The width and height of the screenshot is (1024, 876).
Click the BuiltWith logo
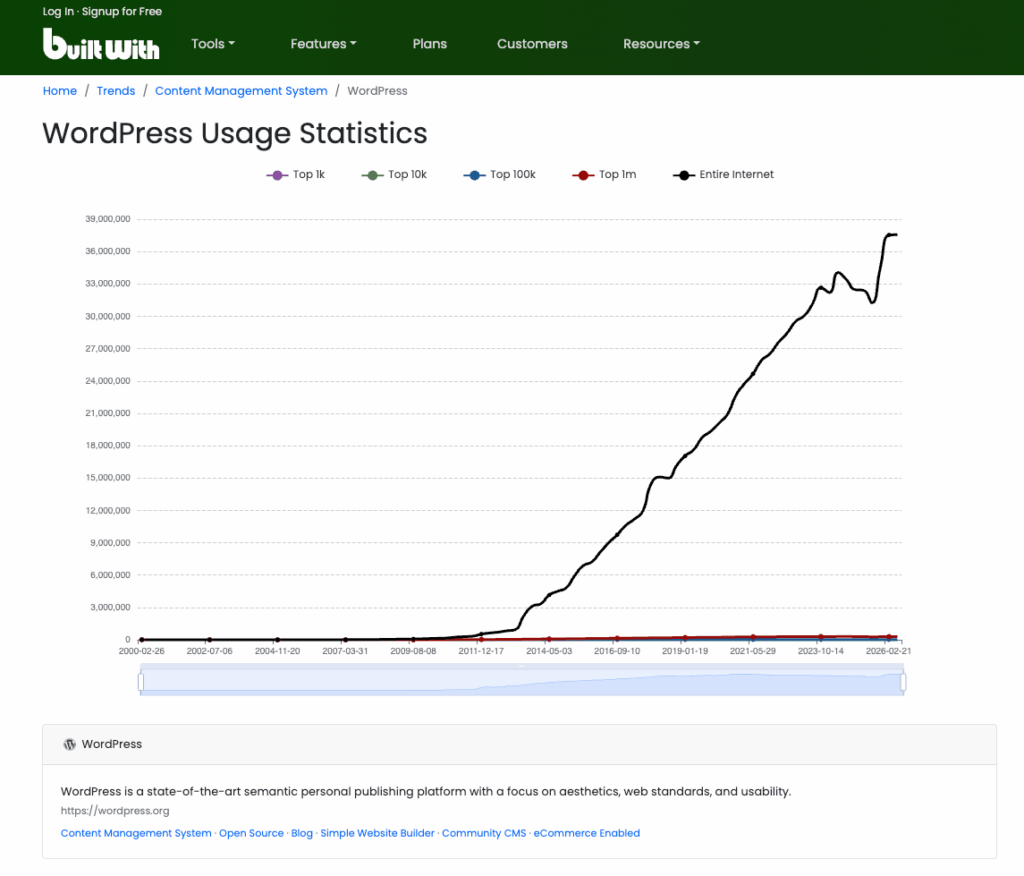click(x=101, y=44)
